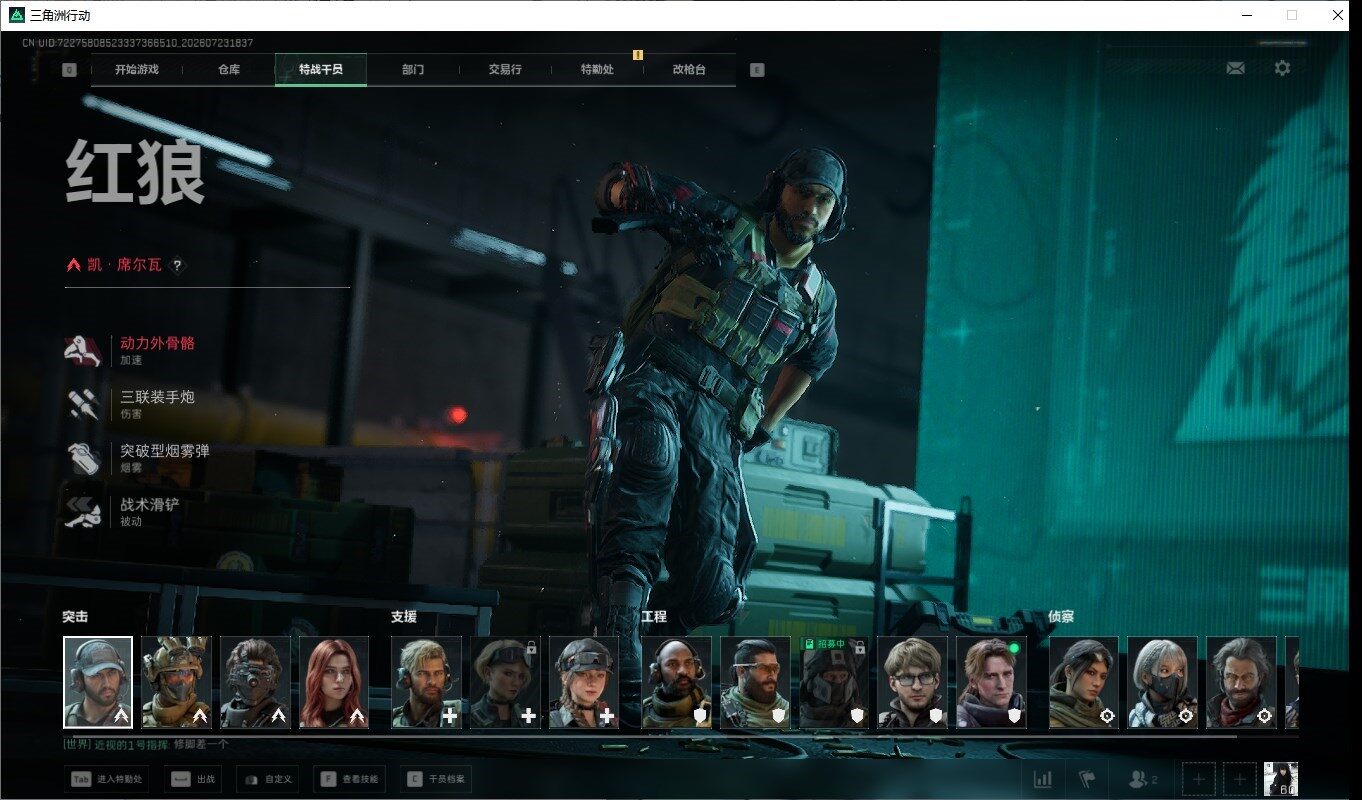Image resolution: width=1362 pixels, height=800 pixels.
Task: Select the bald engineer operator with headset
Action: (x=677, y=682)
